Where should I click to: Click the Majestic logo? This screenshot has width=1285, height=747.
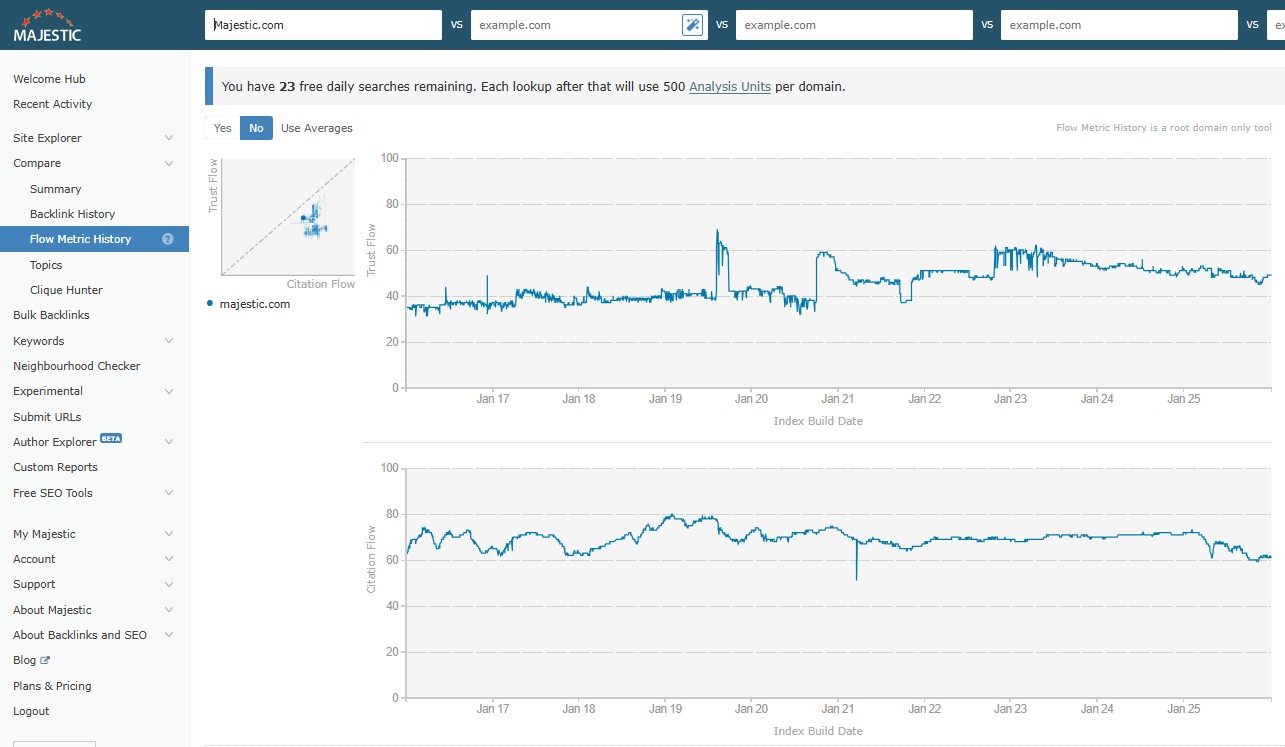tap(47, 25)
